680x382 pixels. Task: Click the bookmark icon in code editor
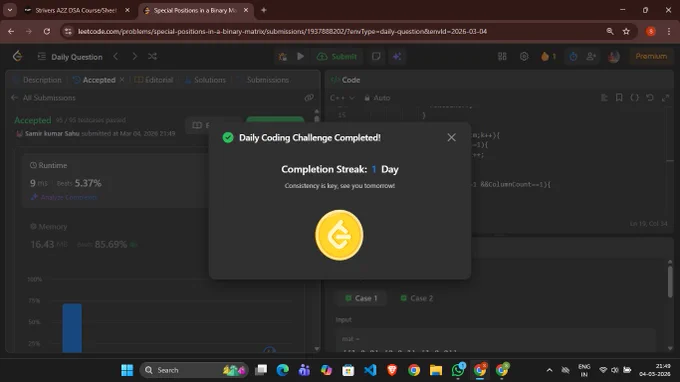point(619,98)
